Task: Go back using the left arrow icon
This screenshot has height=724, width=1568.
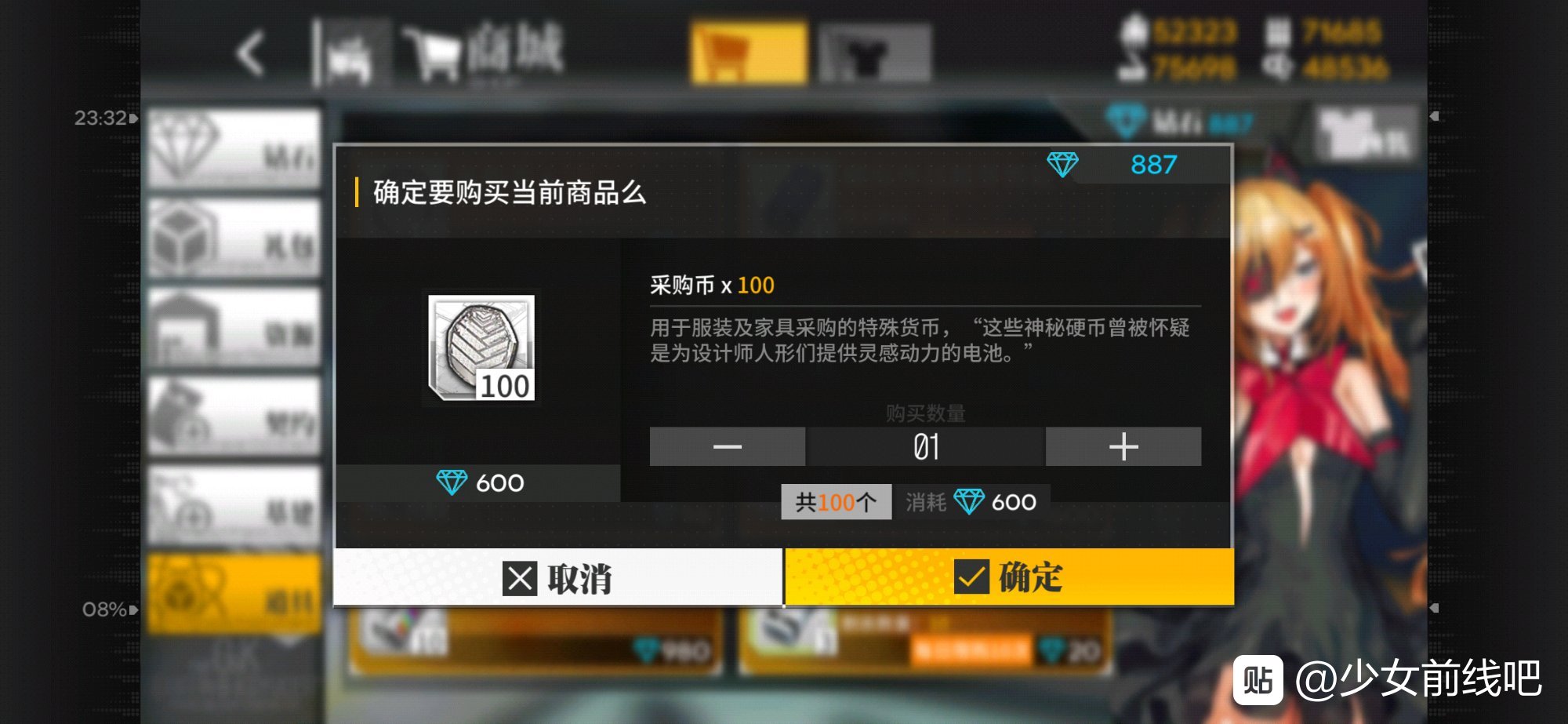Action: [x=251, y=53]
